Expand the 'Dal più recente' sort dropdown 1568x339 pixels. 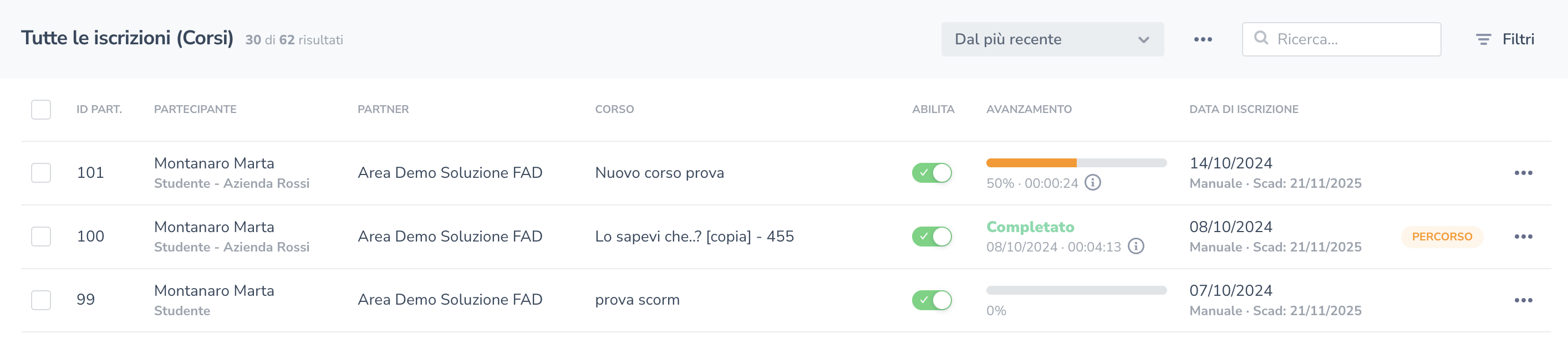(x=1051, y=39)
